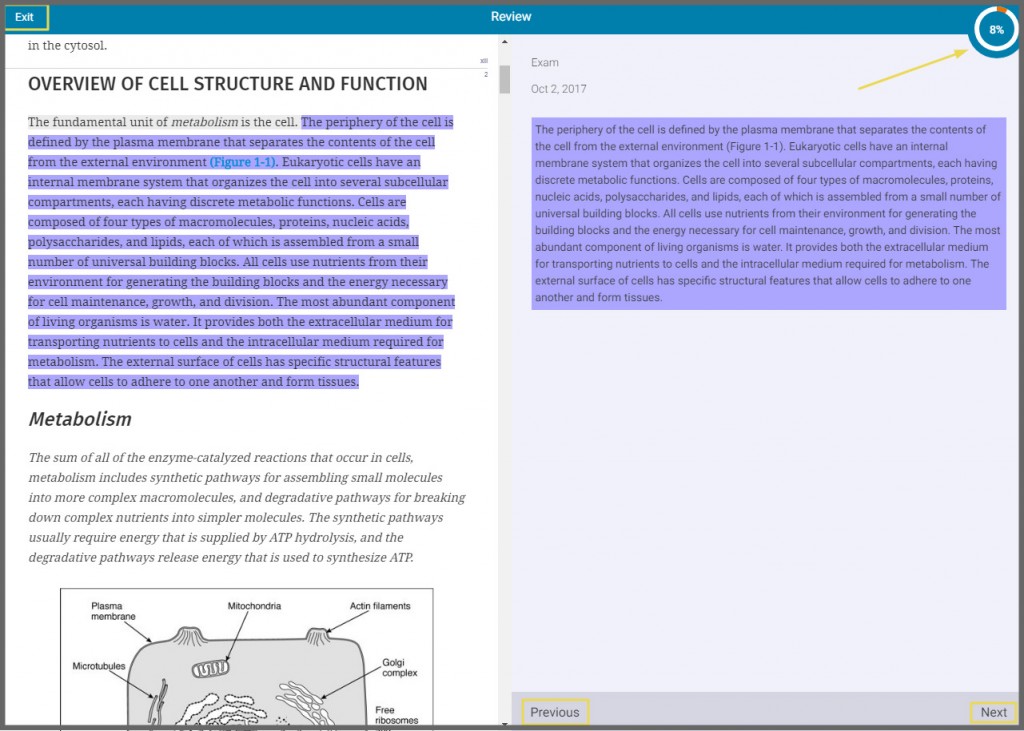The image size is (1024, 731).
Task: Open the Figure 1-1 link
Action: [x=243, y=162]
